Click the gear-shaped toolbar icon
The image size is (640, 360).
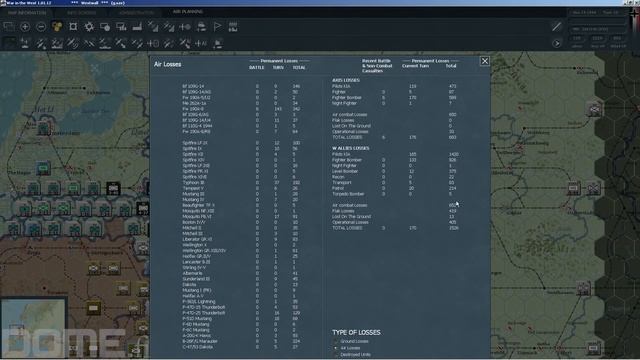click(x=89, y=27)
